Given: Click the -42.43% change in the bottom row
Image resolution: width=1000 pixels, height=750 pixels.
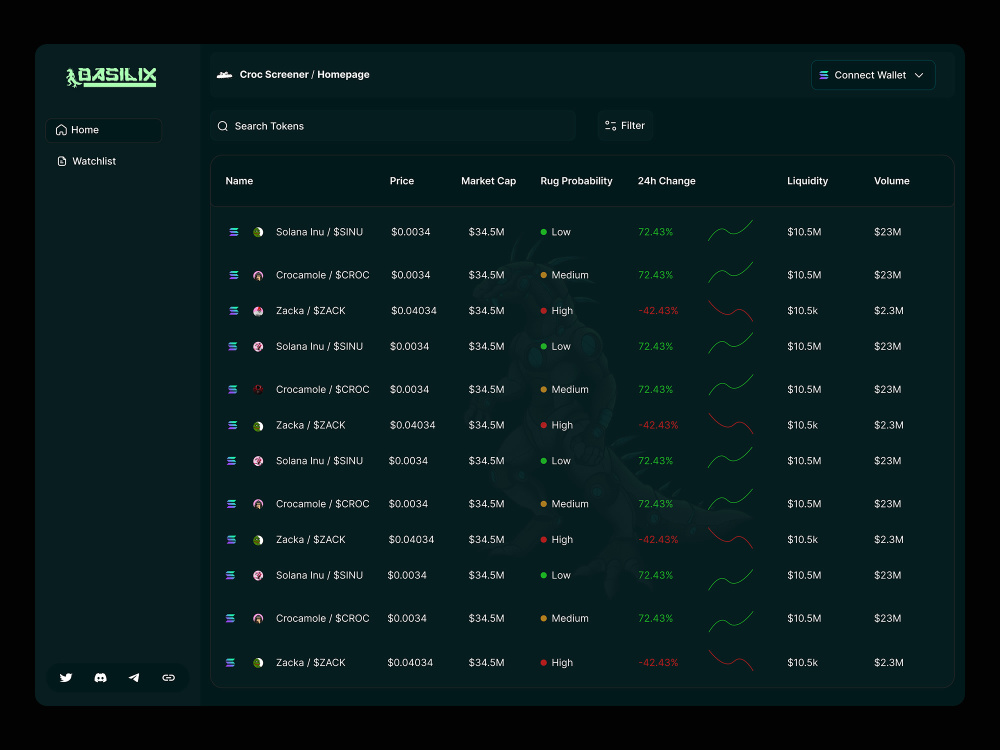Looking at the screenshot, I should (x=658, y=663).
